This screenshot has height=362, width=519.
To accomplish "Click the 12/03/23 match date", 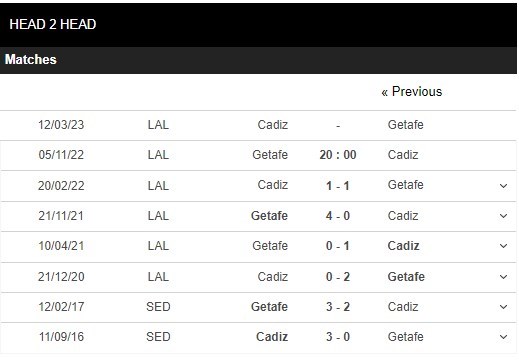I will pyautogui.click(x=61, y=125).
